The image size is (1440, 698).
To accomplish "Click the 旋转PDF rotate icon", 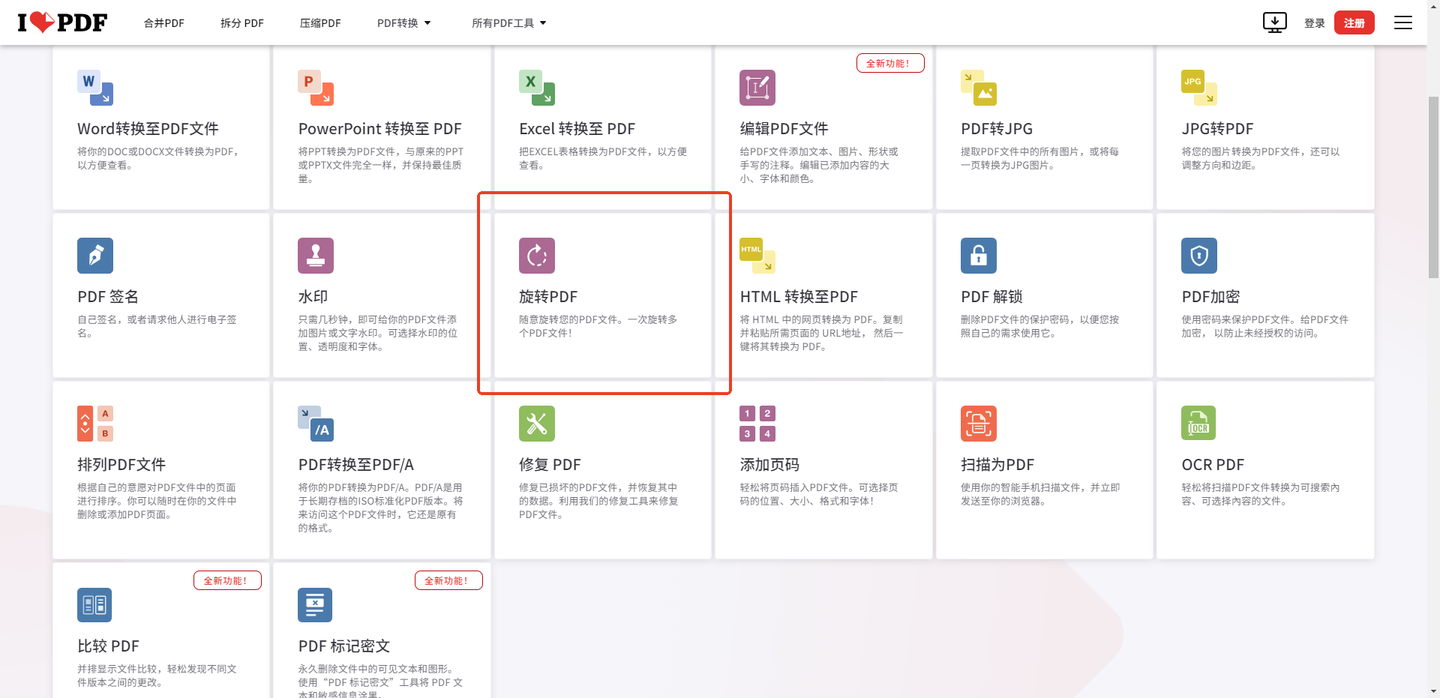I will pos(537,256).
